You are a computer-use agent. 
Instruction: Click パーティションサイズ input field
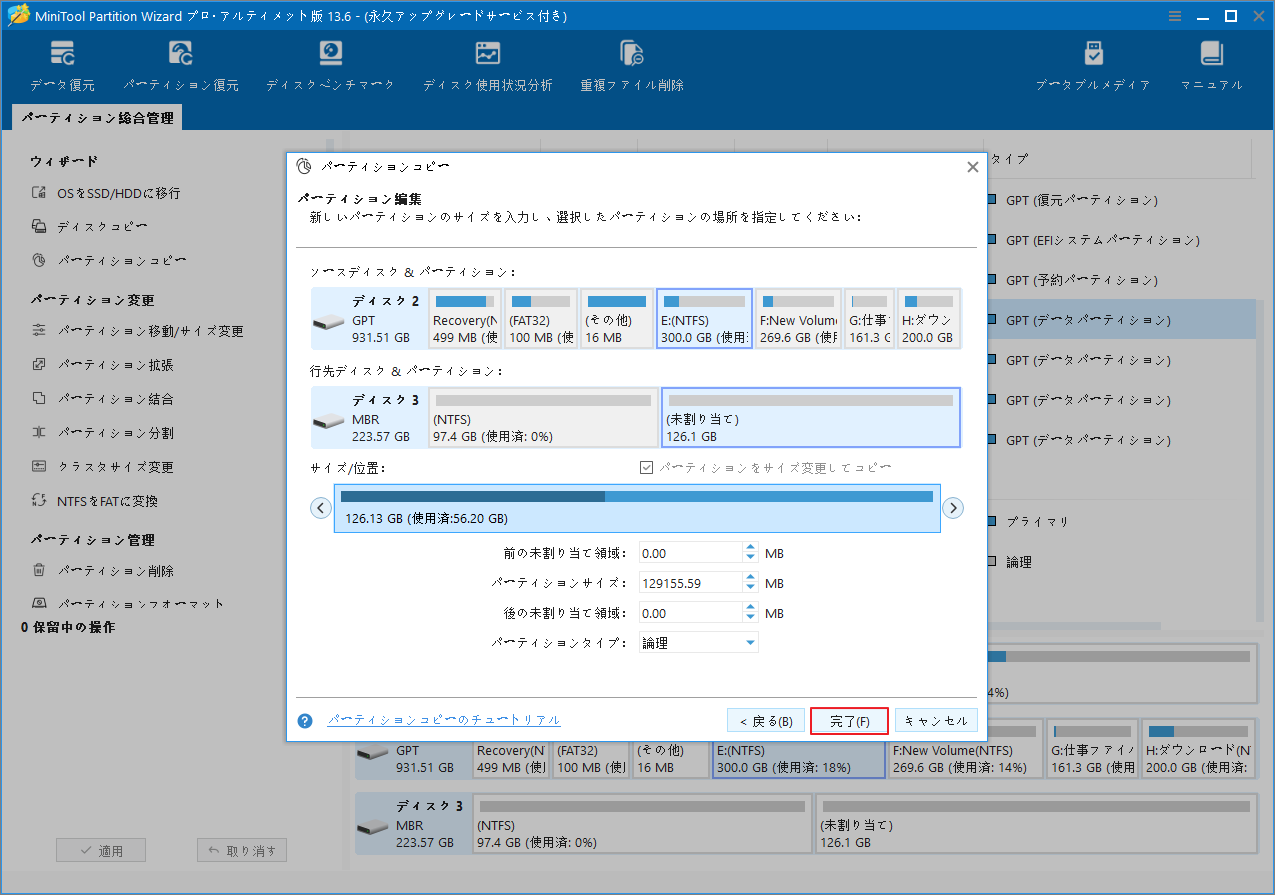click(x=691, y=583)
